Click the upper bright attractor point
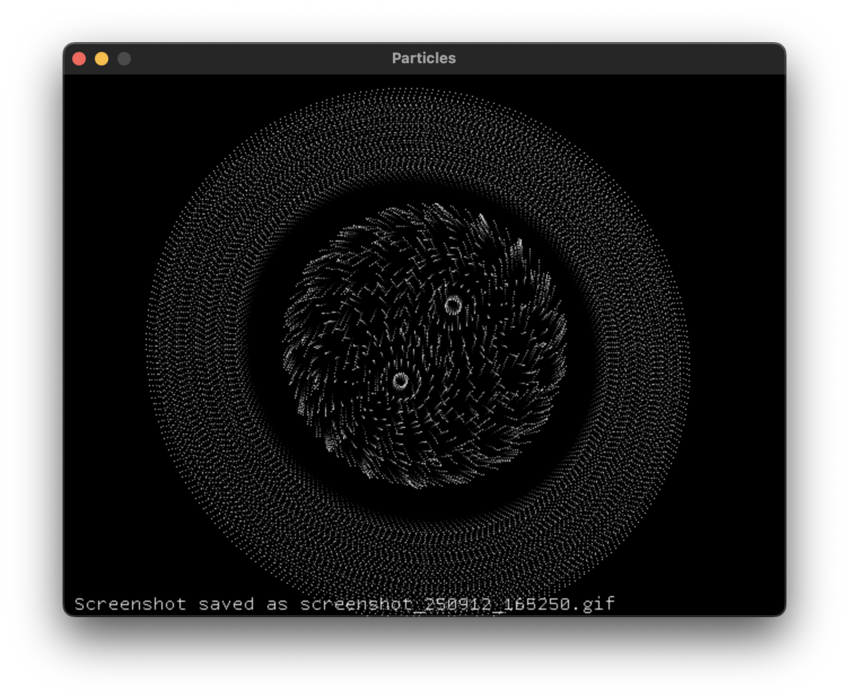This screenshot has height=700, width=849. pyautogui.click(x=452, y=303)
